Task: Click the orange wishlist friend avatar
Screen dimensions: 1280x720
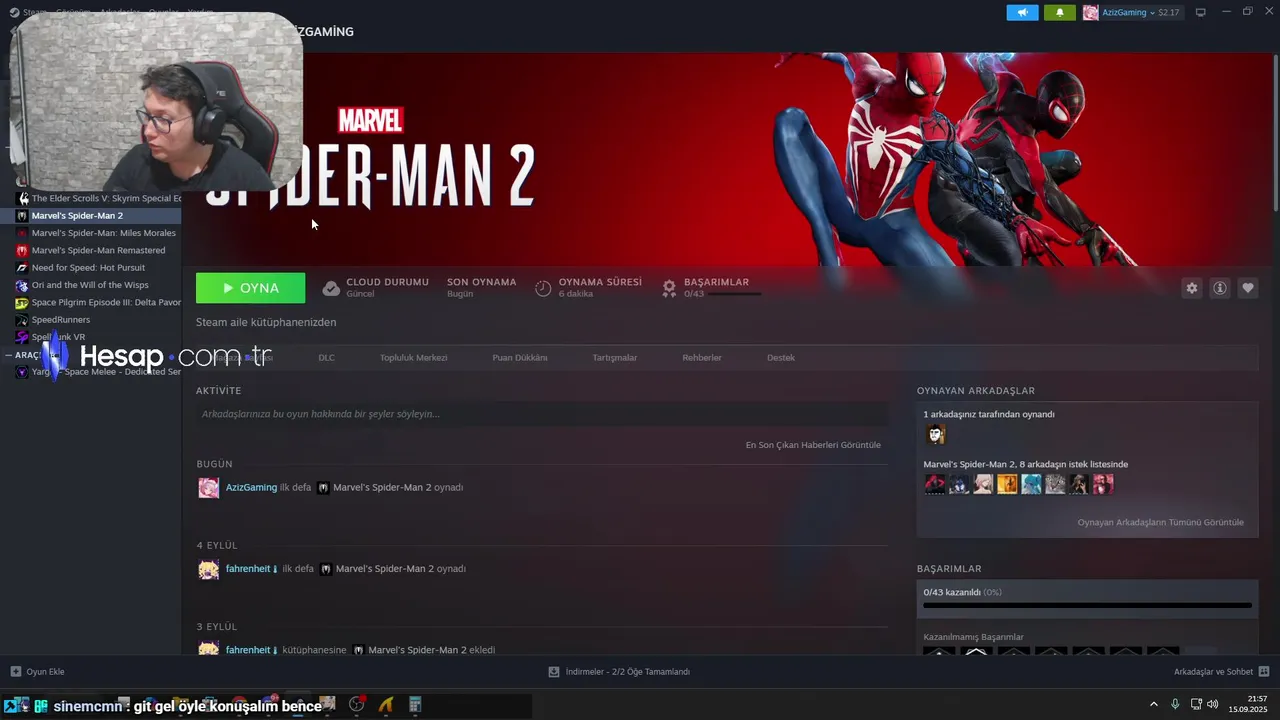Action: pos(1007,484)
